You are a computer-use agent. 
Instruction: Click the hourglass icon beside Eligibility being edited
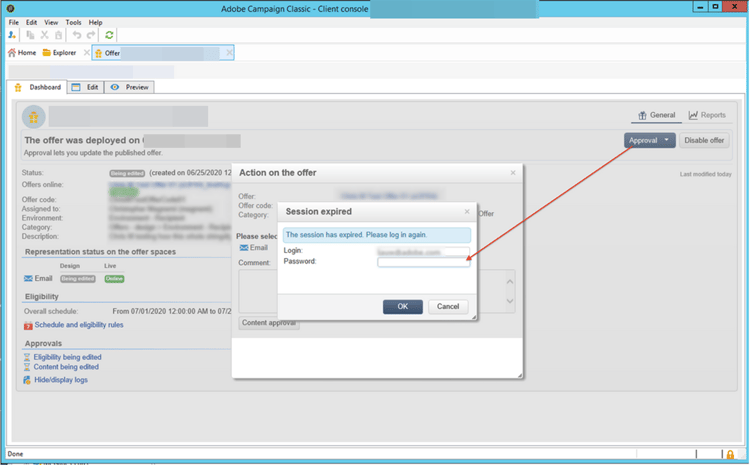point(27,357)
